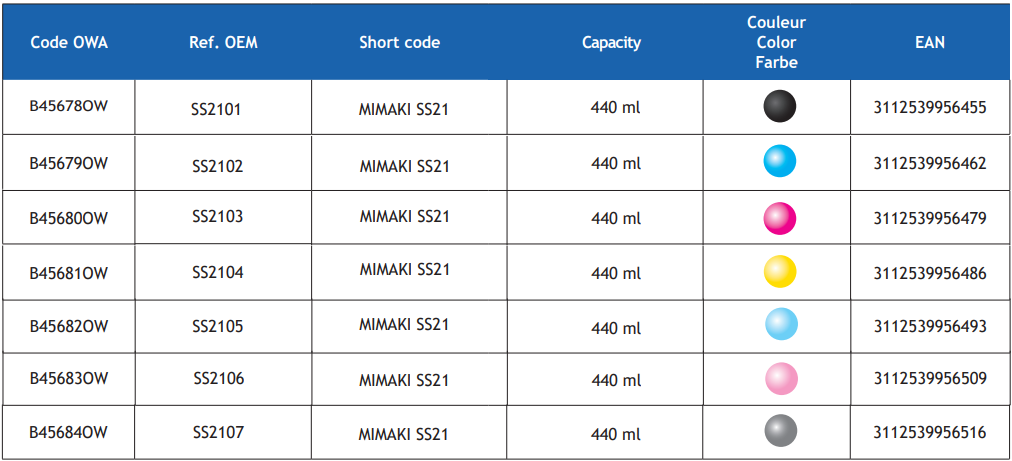The height and width of the screenshot is (461, 1012).
Task: Select cell B45684OW
Action: coord(68,431)
